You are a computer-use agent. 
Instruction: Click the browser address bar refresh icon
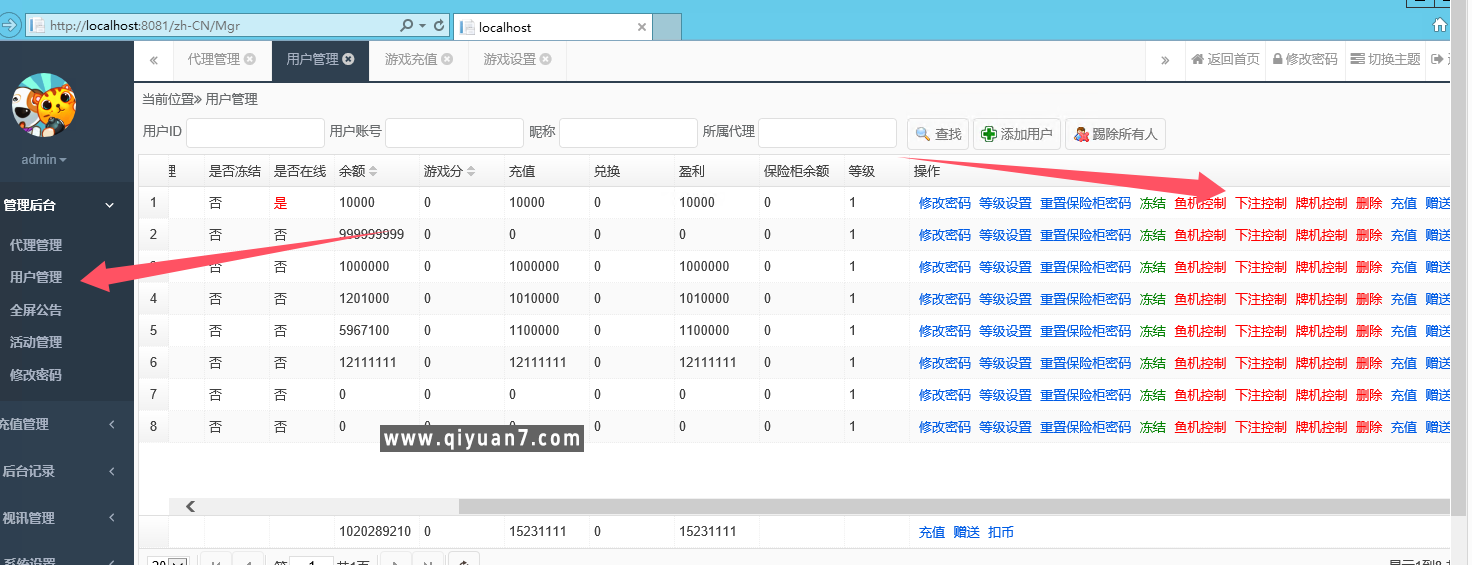(441, 26)
